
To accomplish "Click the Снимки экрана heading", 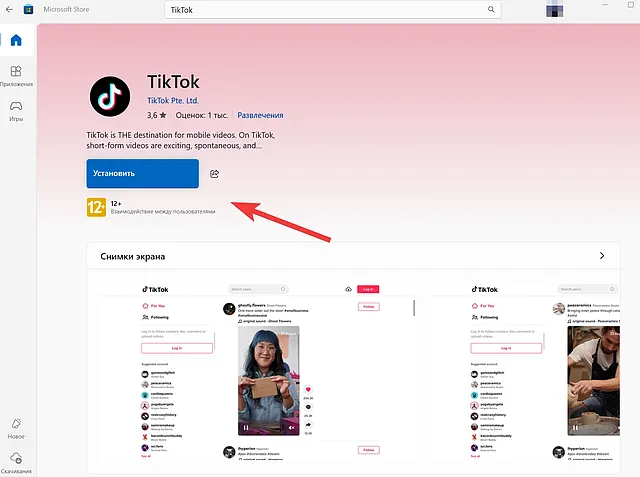I will pos(133,256).
